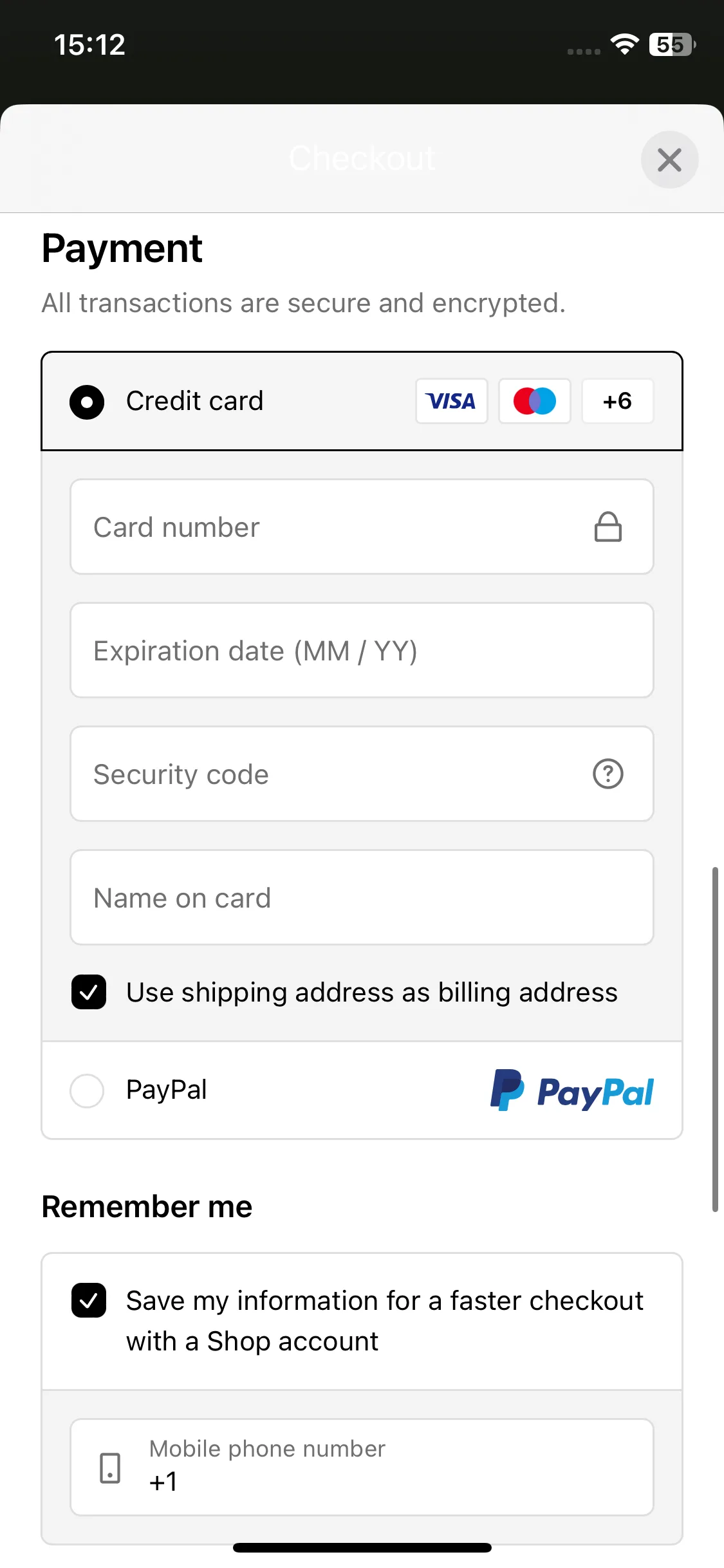Click the vertical scrollbar on the right
The image size is (724, 1568).
(x=715, y=1040)
